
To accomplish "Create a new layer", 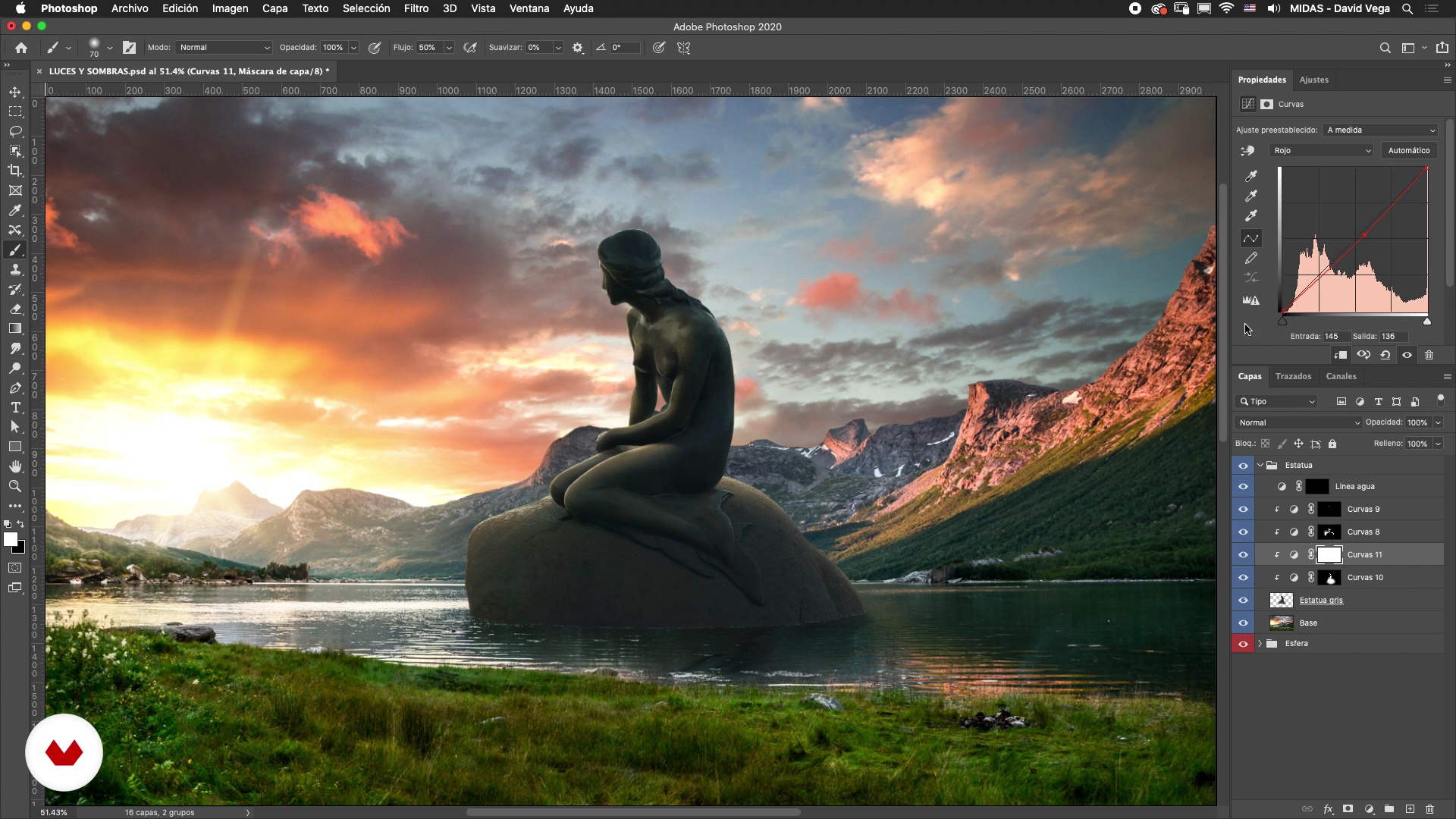I will point(1410,809).
